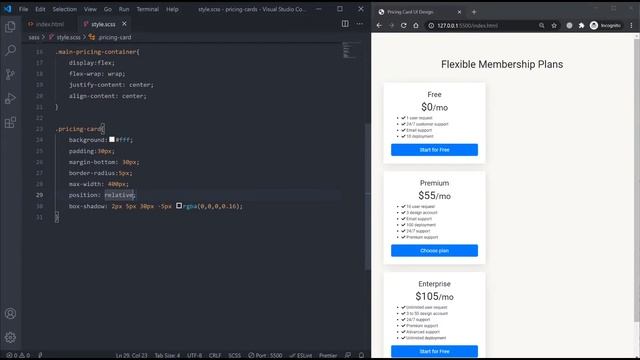This screenshot has width=640, height=360.
Task: Open the browser extensions puzzle icon
Action: [581, 25]
